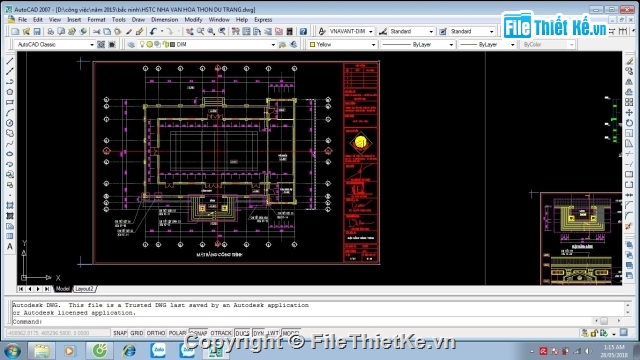Select the Circle draw tool
Image resolution: width=640 pixels, height=360 pixels.
click(x=10, y=123)
